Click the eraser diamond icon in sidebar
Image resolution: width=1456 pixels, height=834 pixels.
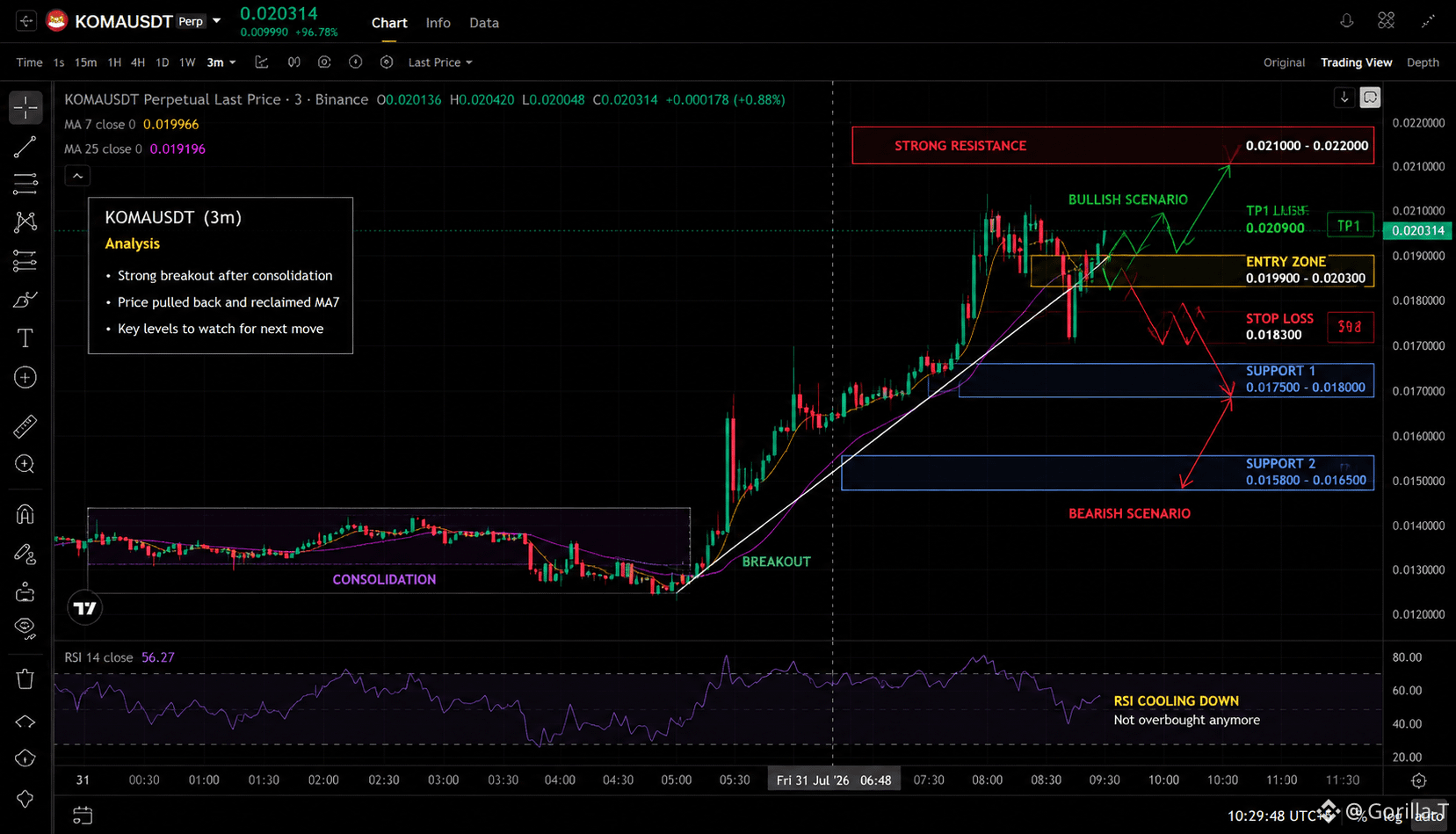pyautogui.click(x=25, y=722)
